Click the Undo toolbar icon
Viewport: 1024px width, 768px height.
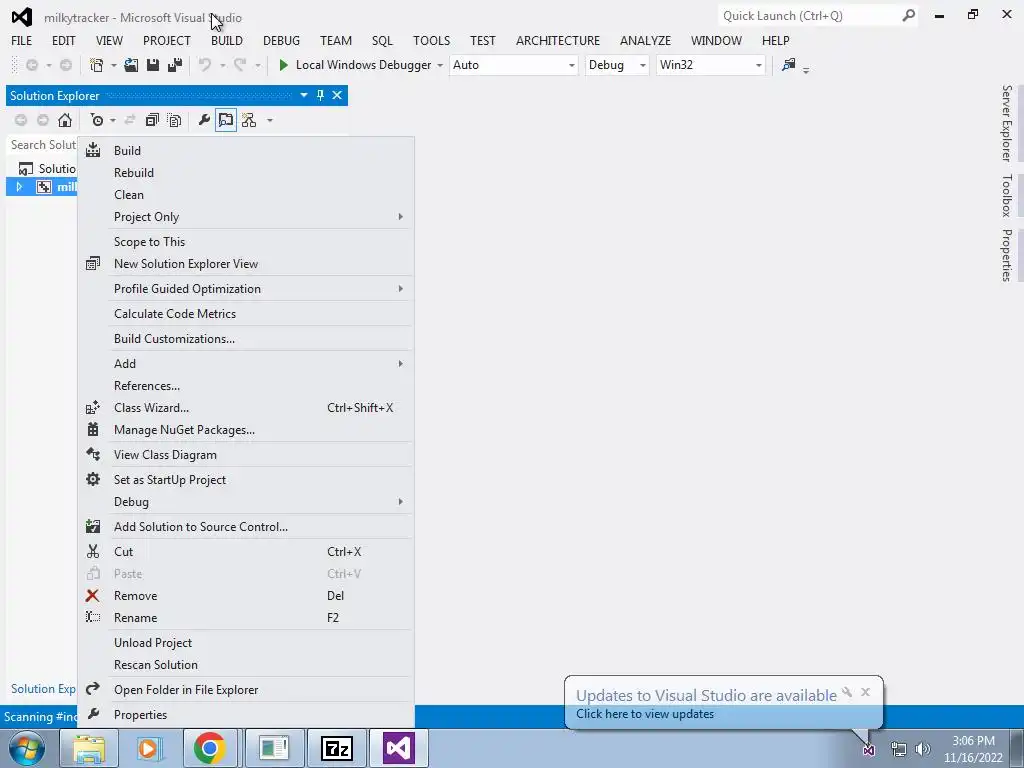[205, 65]
